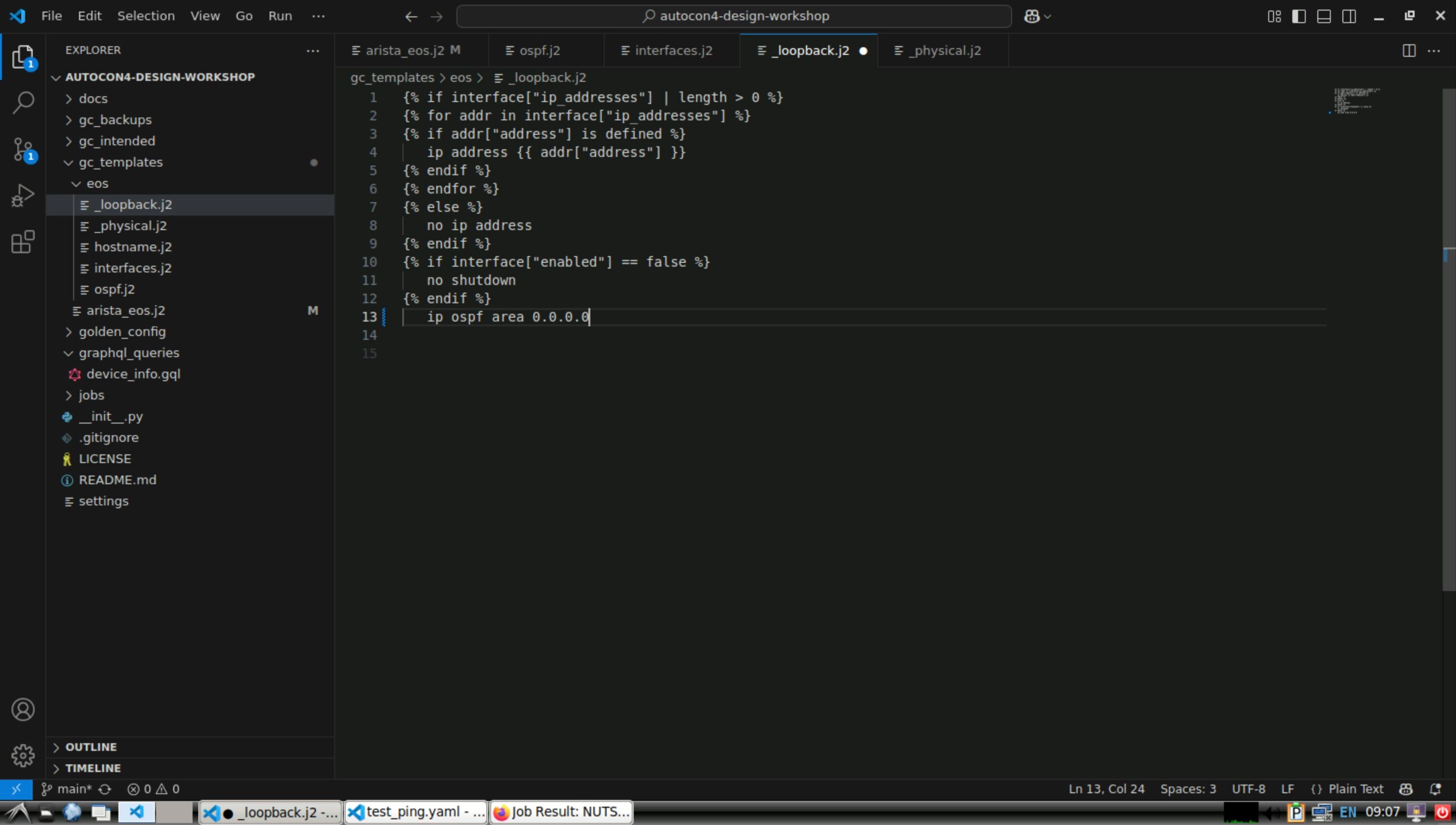Click the split editor right icon

(x=1408, y=51)
